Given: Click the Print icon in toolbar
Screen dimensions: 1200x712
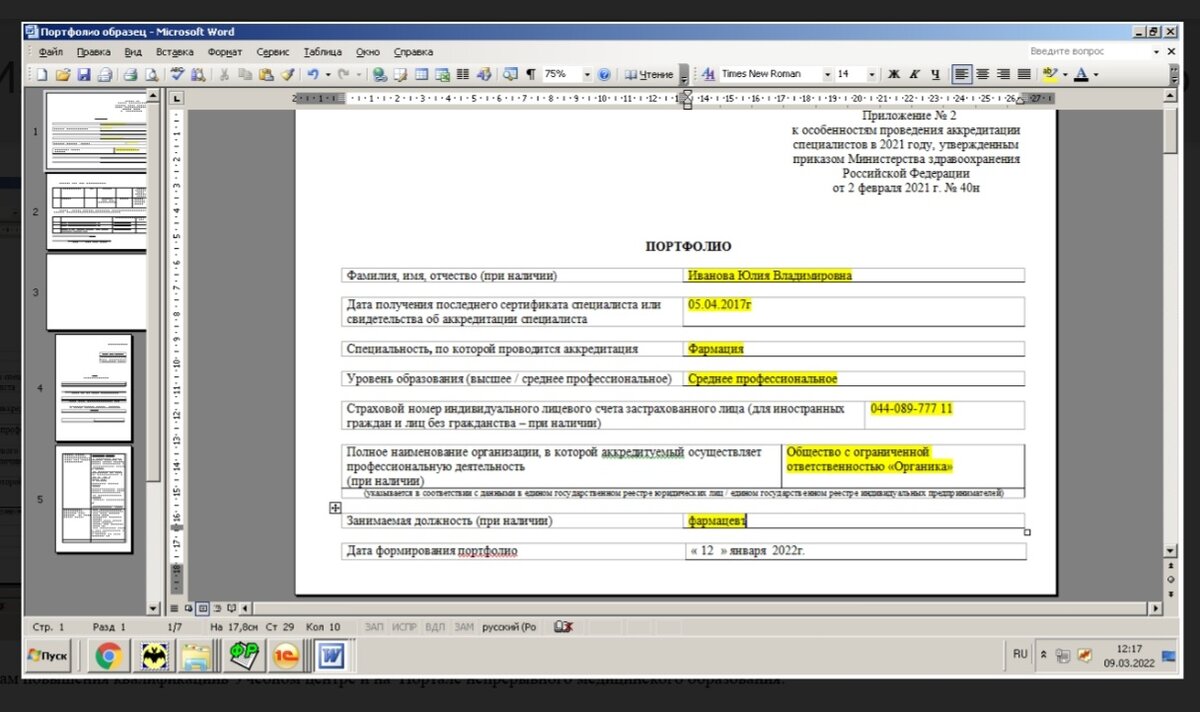Looking at the screenshot, I should pos(130,74).
